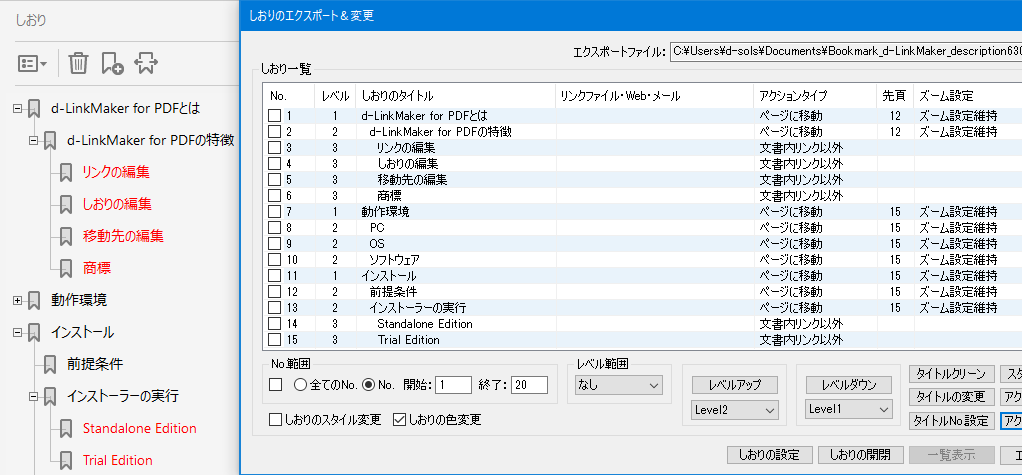1022x475 pixels.
Task: Click the trash delete bookmark icon
Action: (78, 63)
